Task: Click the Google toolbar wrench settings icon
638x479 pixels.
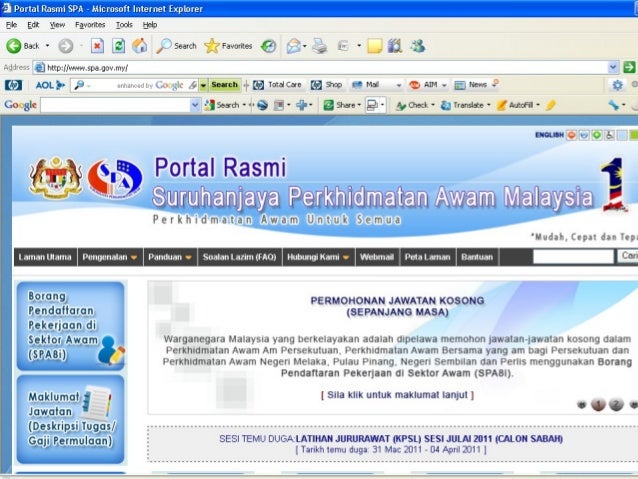Action: pyautogui.click(x=613, y=105)
